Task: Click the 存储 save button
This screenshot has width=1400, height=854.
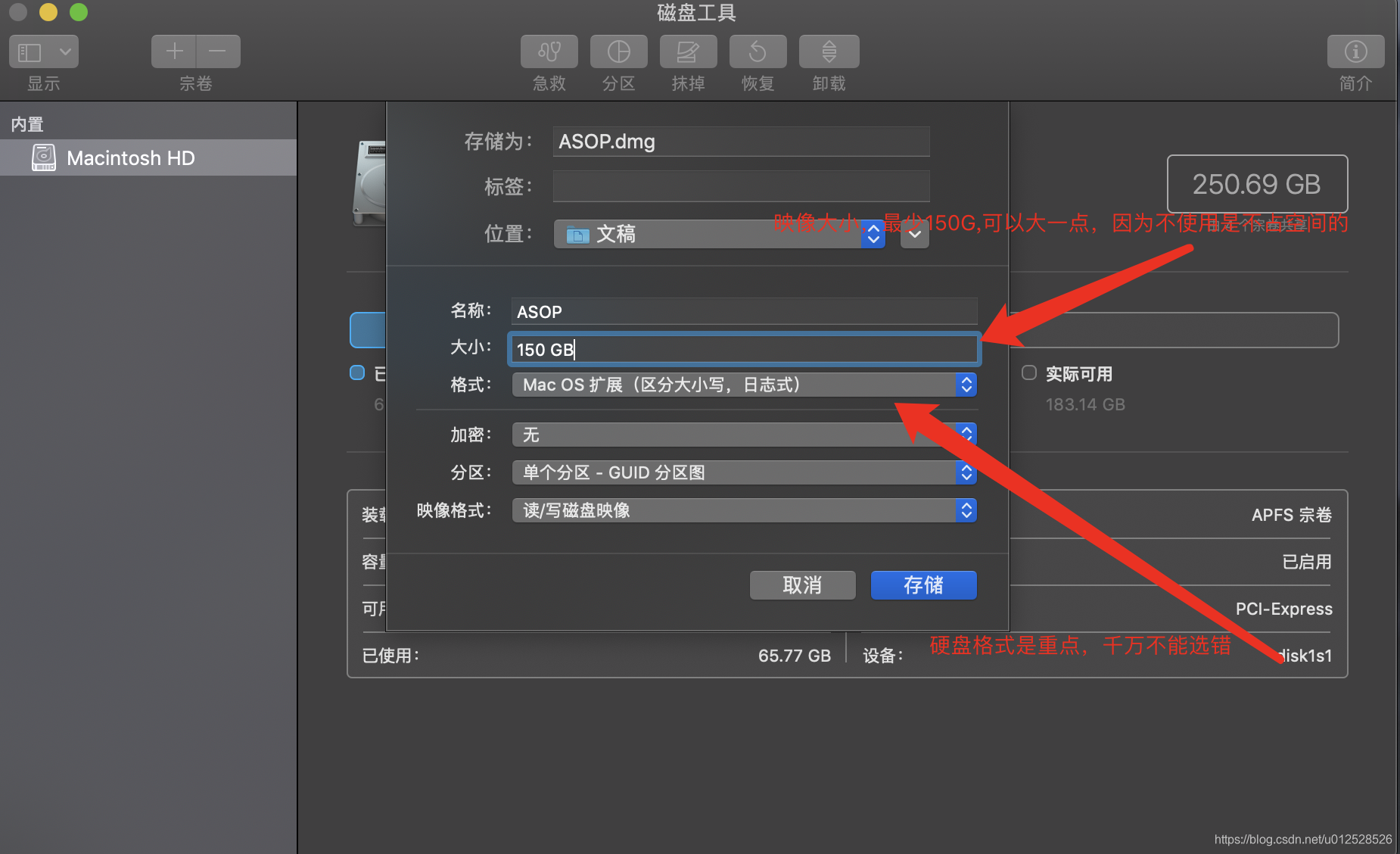Action: tap(923, 585)
